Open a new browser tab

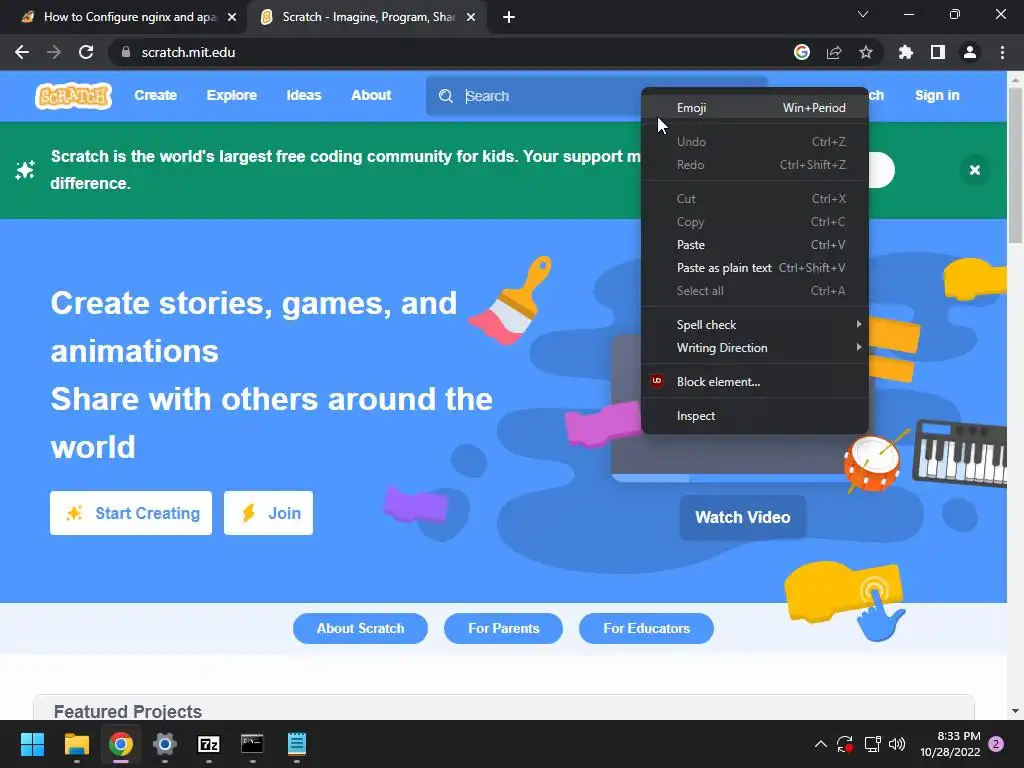pyautogui.click(x=509, y=18)
